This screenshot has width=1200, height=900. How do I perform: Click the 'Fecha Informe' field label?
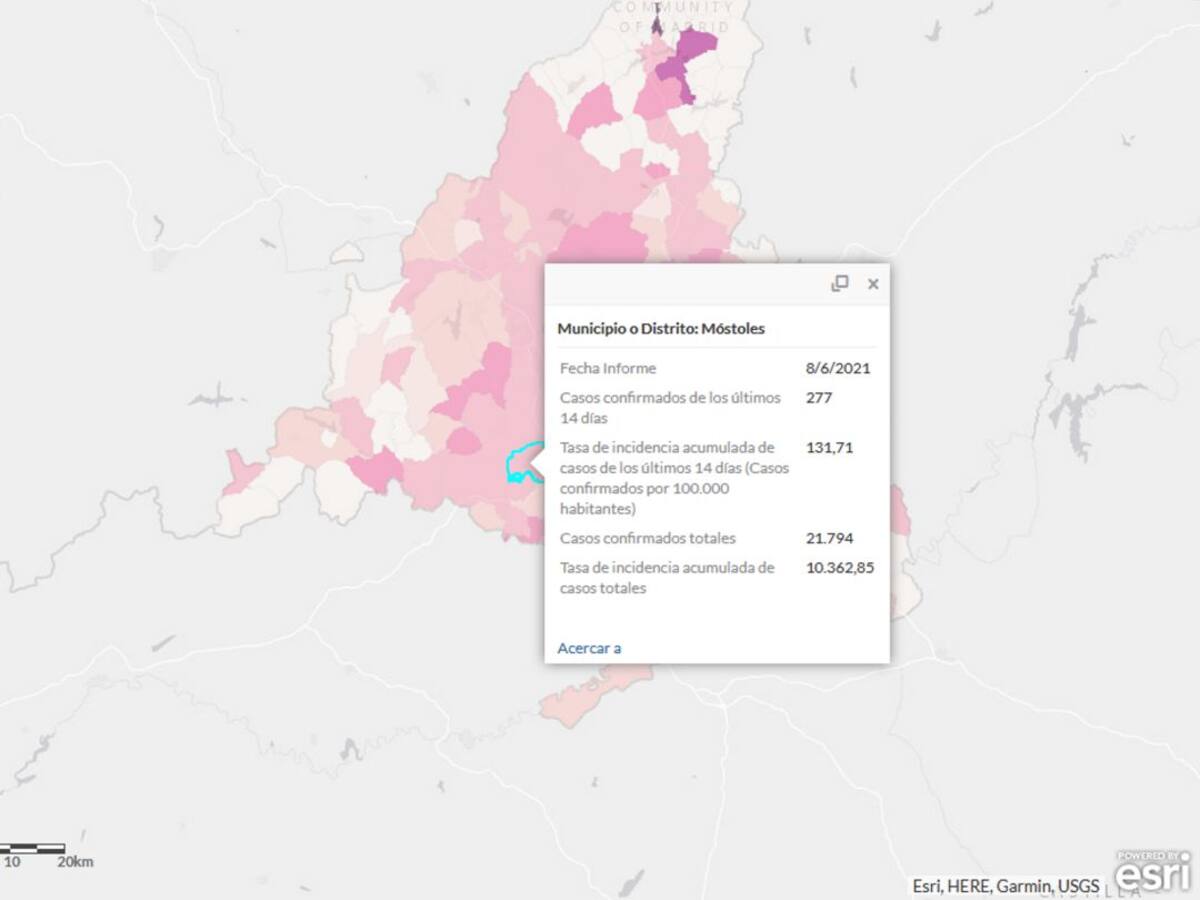608,368
